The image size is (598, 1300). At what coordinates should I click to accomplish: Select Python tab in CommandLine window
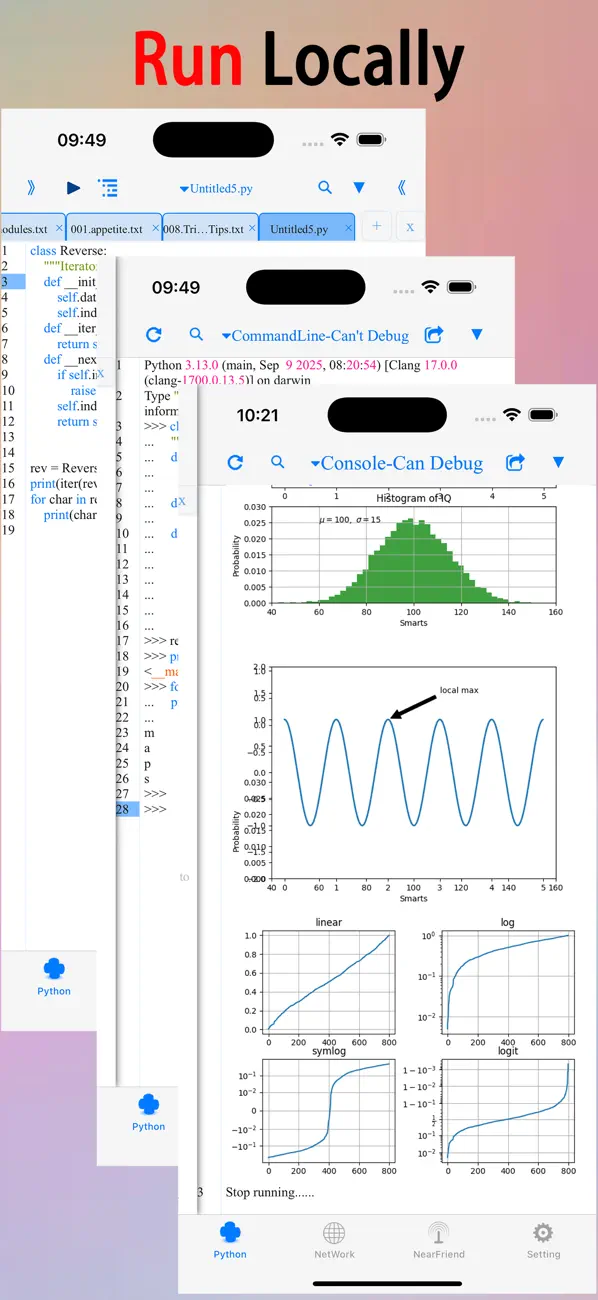pyautogui.click(x=149, y=1112)
